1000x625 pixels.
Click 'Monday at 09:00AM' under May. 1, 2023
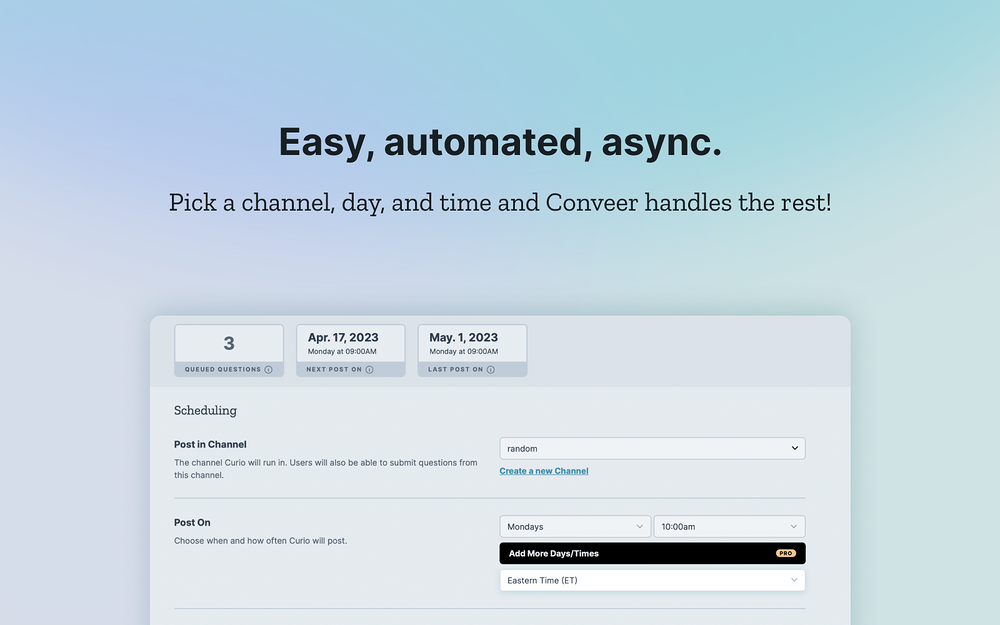click(x=464, y=351)
